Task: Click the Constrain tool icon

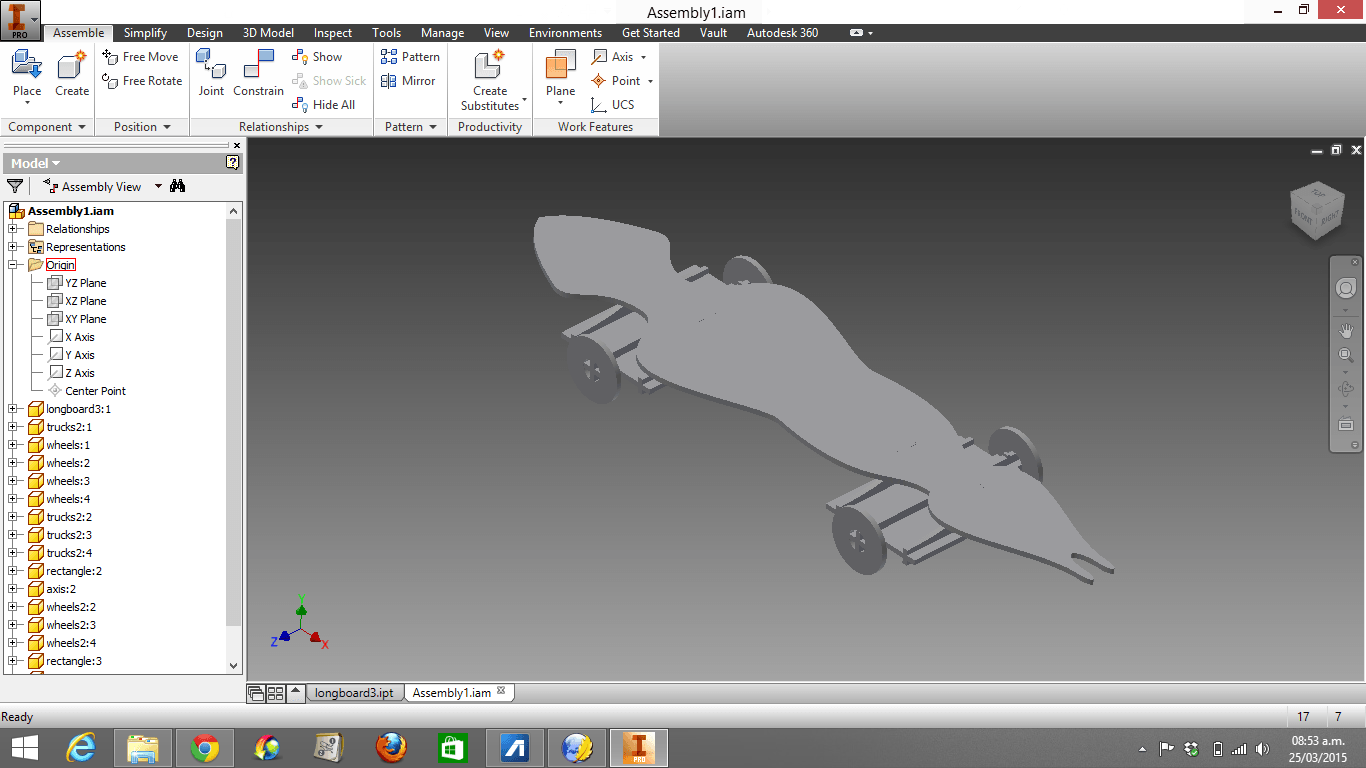Action: click(259, 64)
